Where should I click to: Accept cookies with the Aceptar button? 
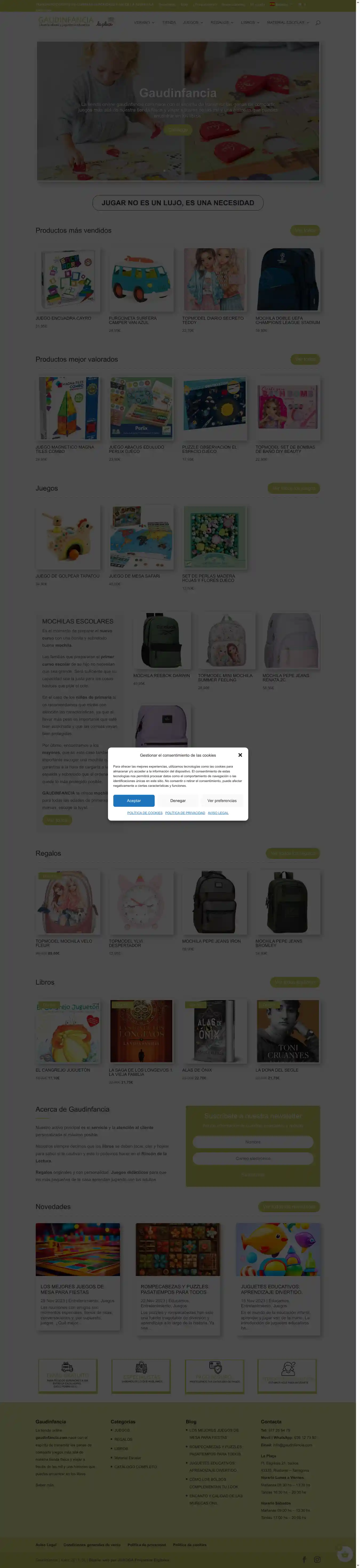click(x=134, y=800)
